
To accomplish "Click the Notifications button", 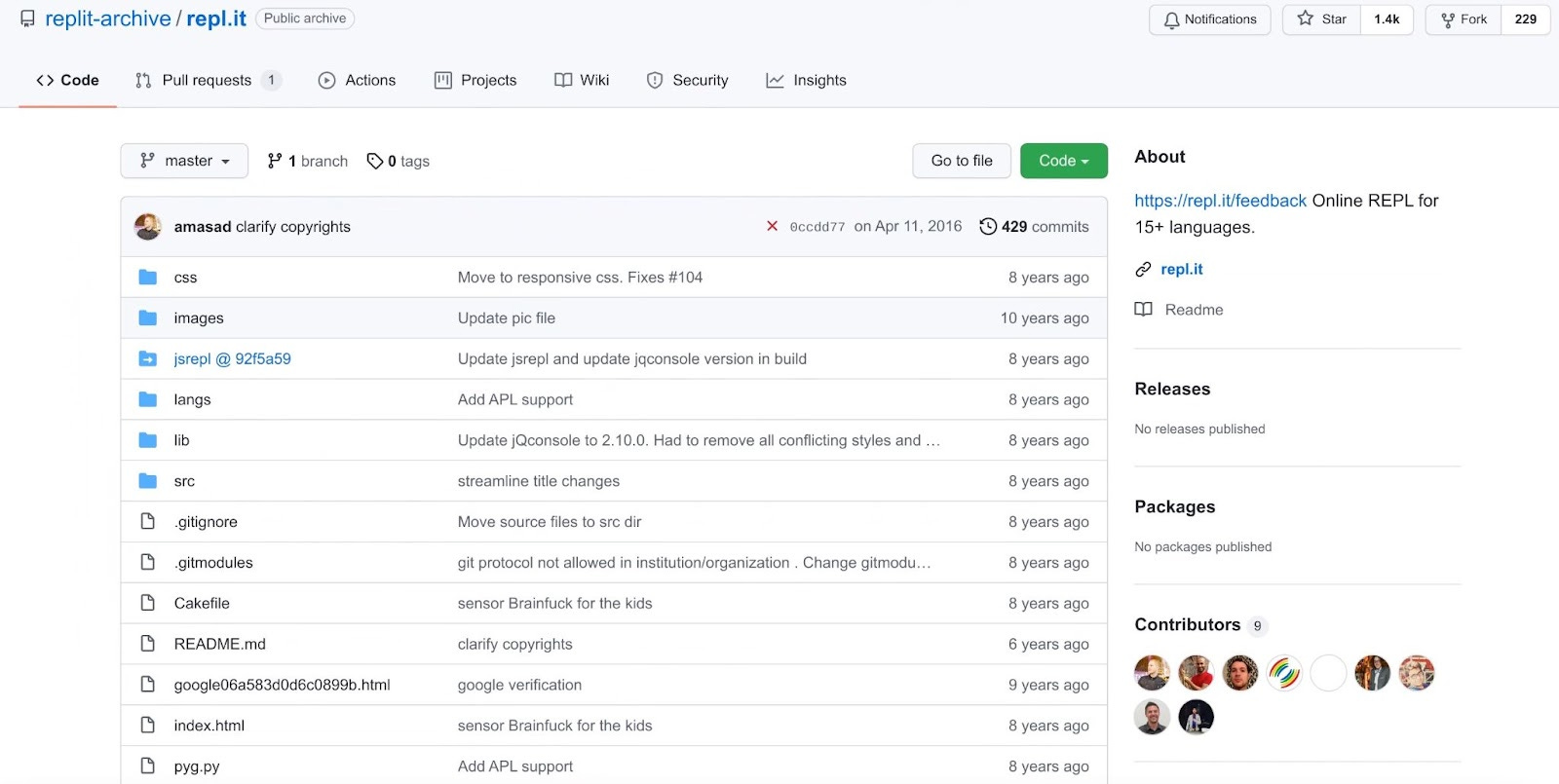I will tap(1210, 19).
